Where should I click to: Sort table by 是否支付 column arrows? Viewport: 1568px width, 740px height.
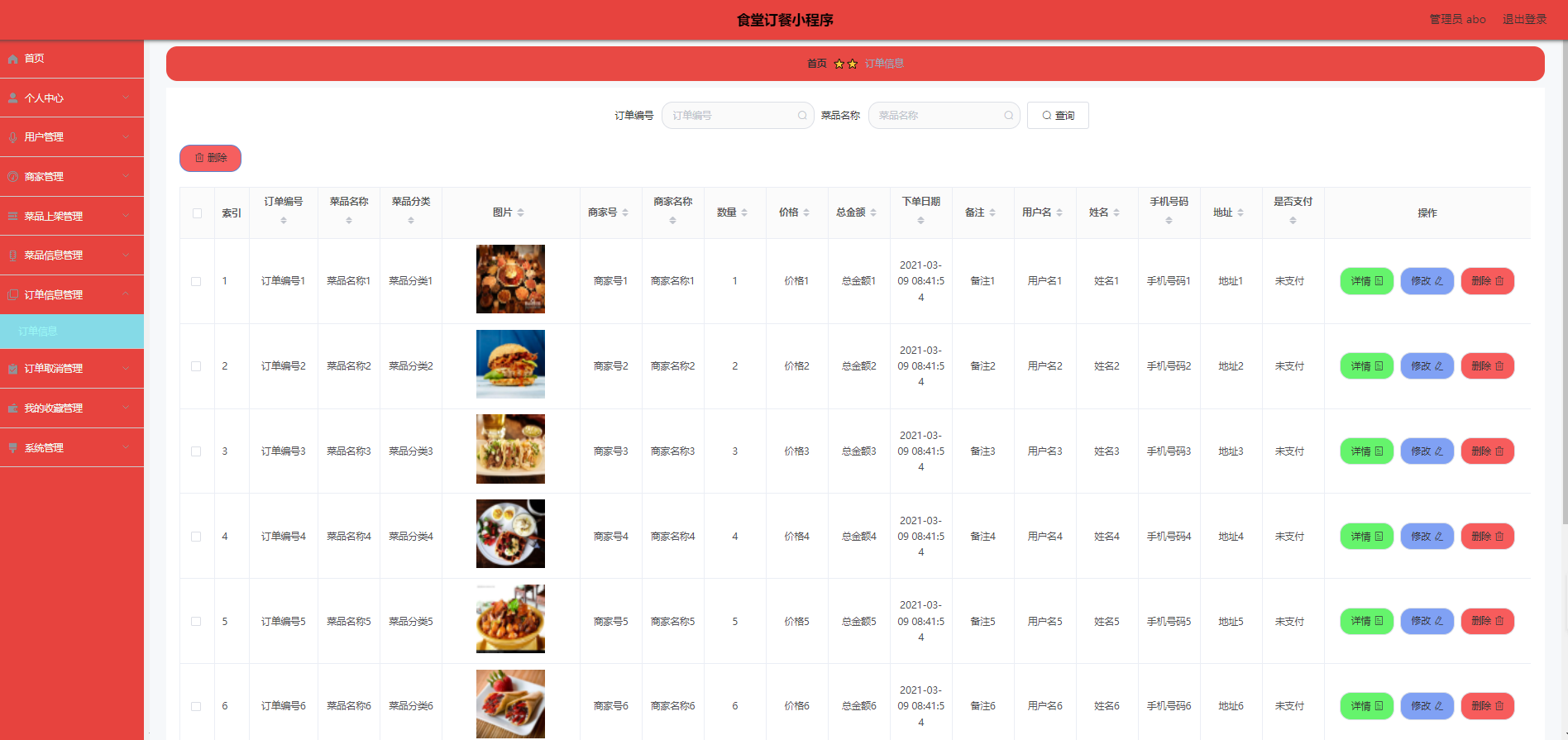[1293, 221]
